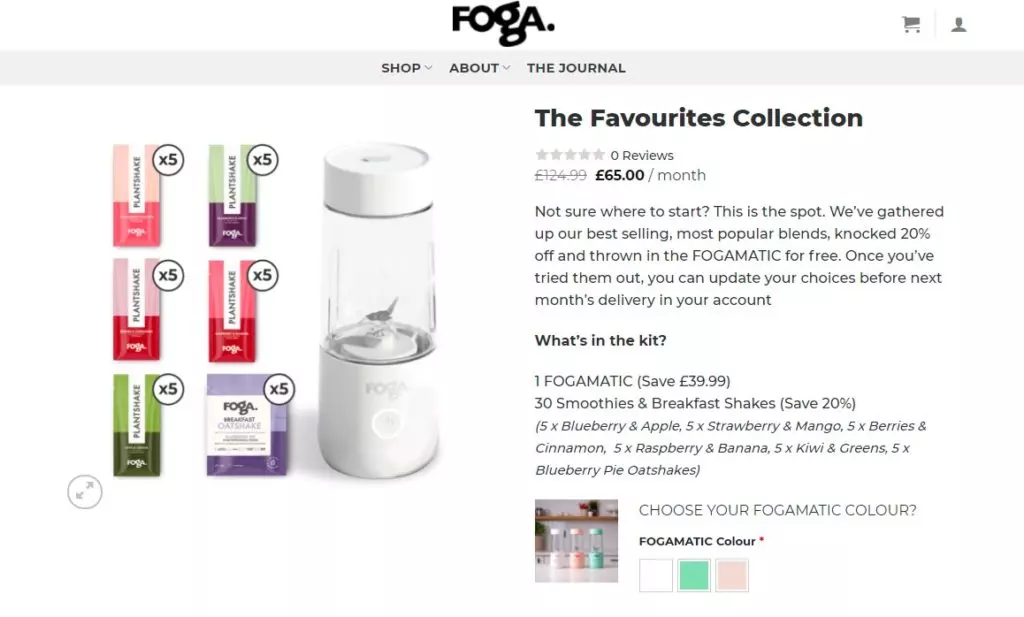Screen dimensions: 1024x617
Task: Select the white FOGAMATIC colour
Action: tap(656, 575)
